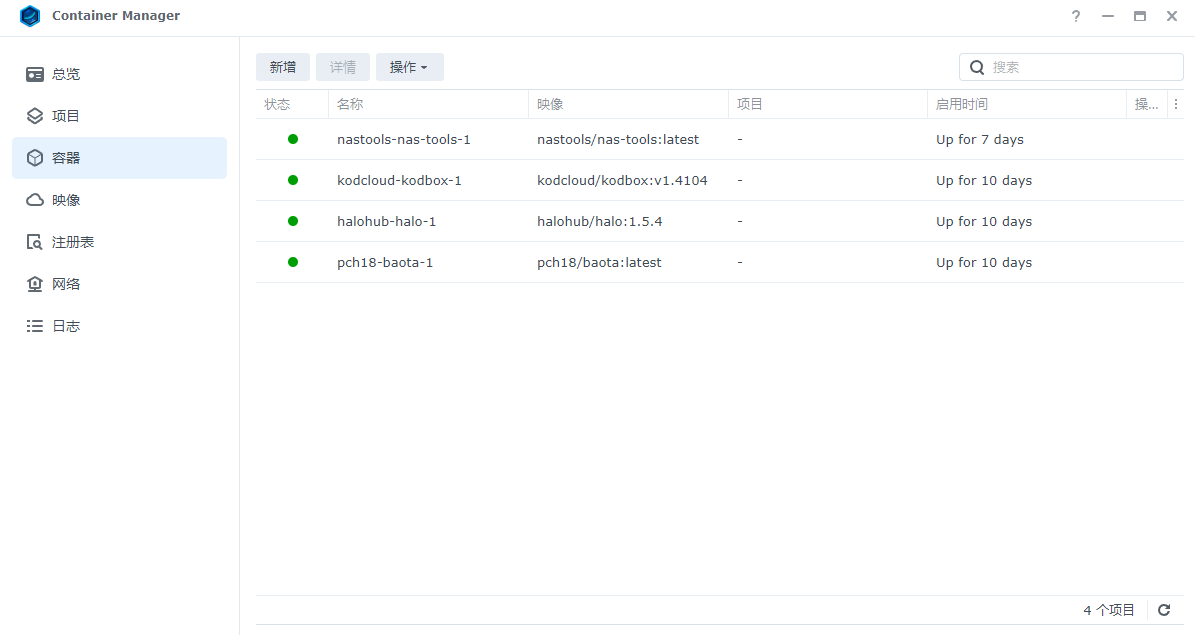
Task: Click the 详情 button
Action: coord(343,67)
